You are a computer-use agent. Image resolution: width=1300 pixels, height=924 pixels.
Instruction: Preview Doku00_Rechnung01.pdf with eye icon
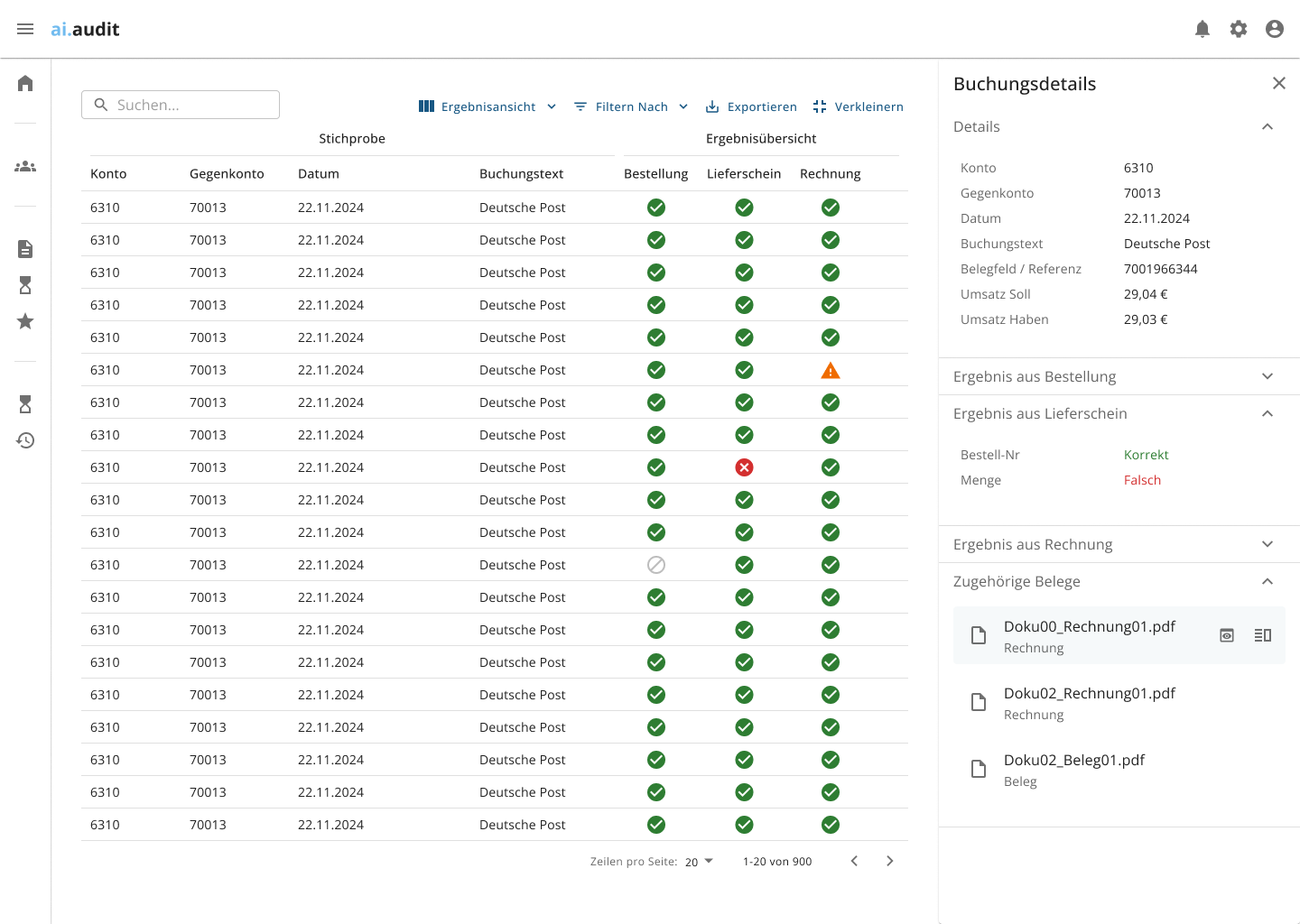coord(1227,635)
